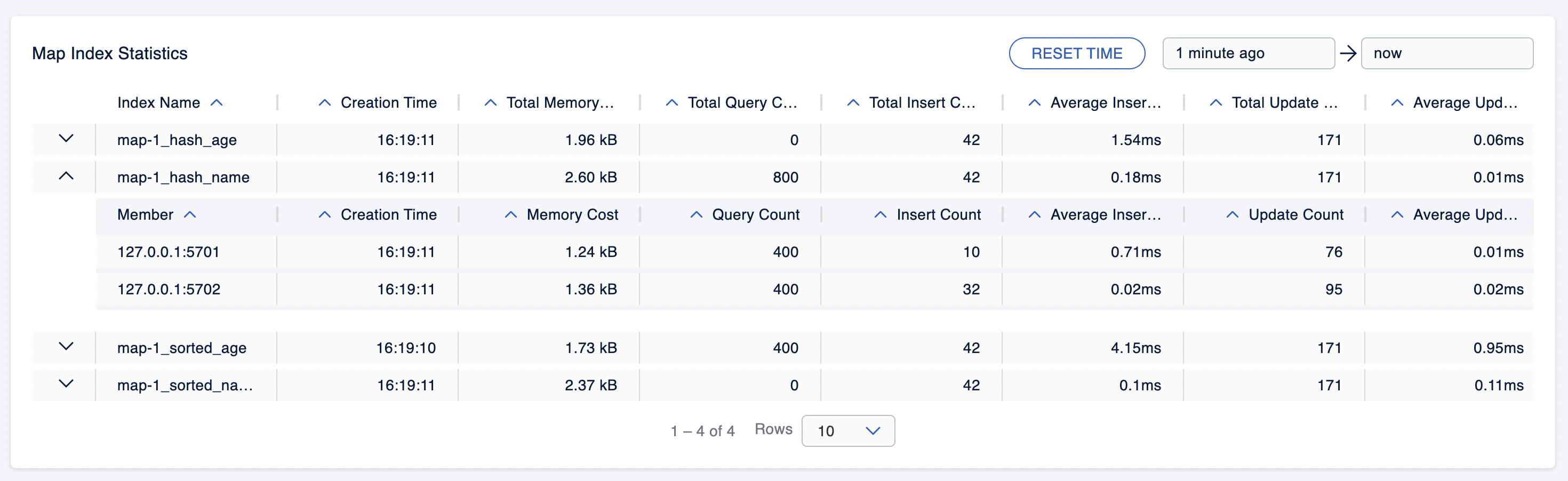The image size is (1568, 481).
Task: Sort the nested Memory Cost column
Action: 510,214
